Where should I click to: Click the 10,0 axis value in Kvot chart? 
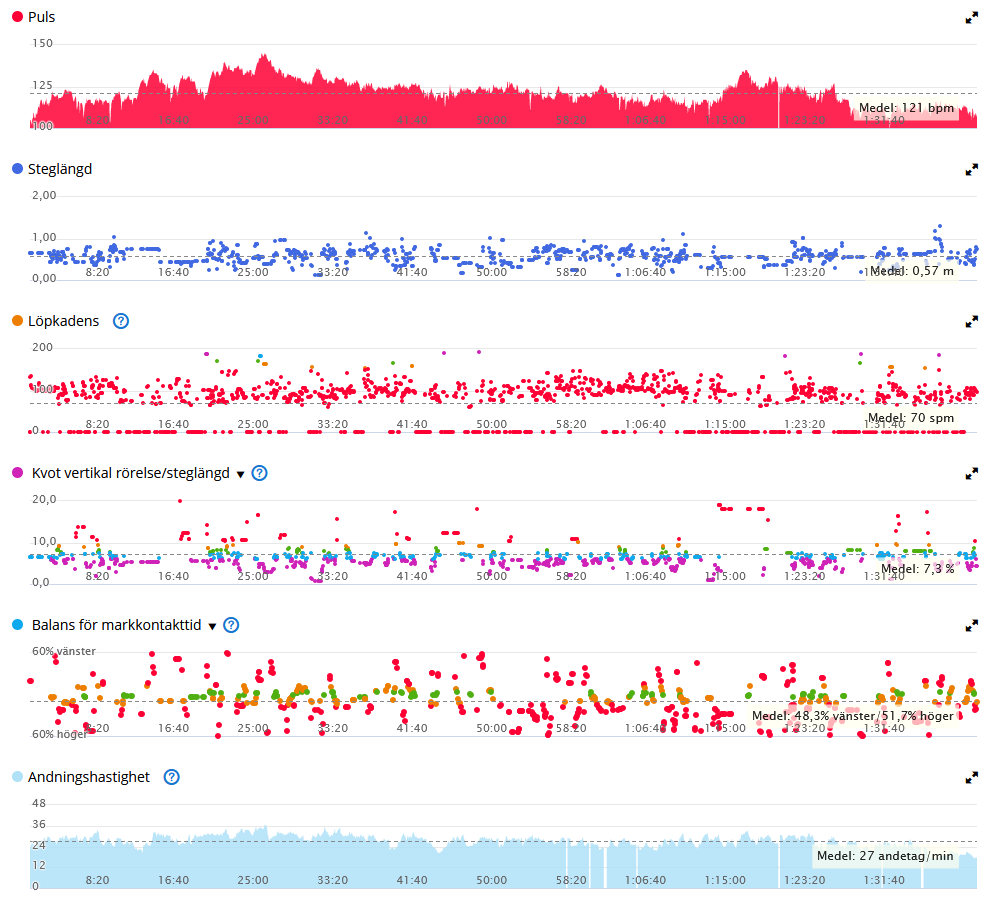[x=44, y=541]
